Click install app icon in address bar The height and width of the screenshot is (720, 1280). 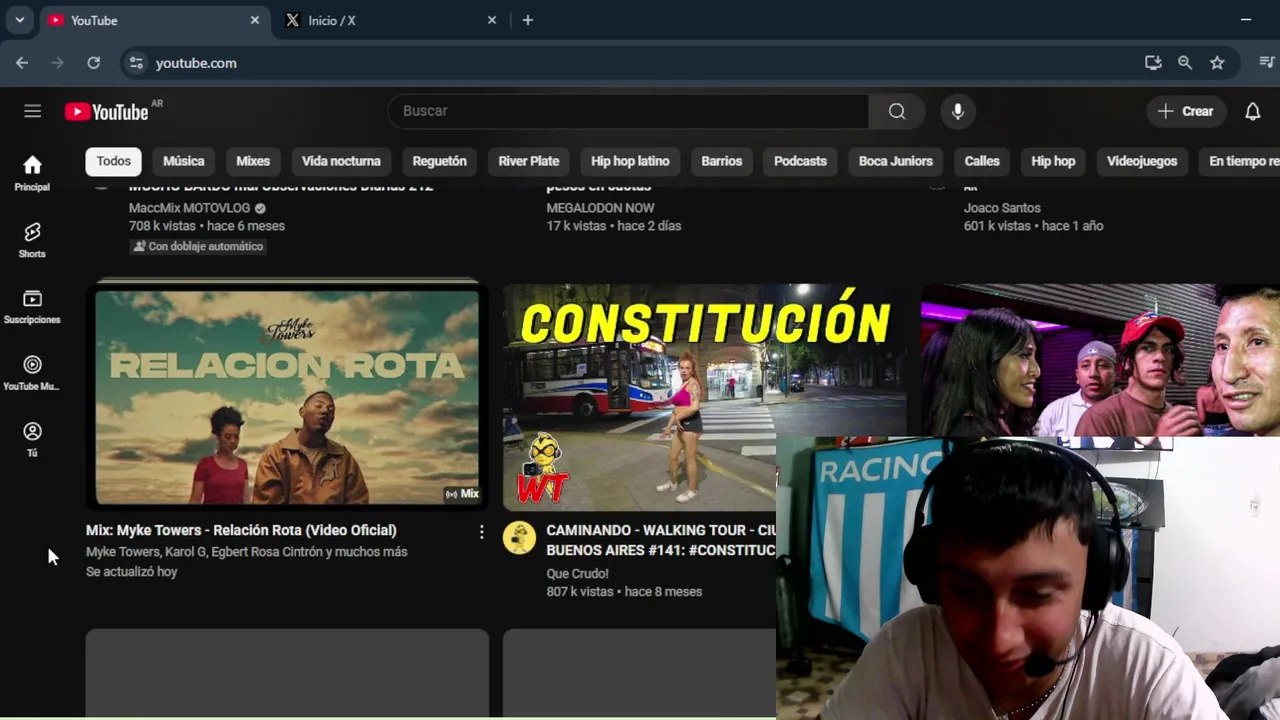click(x=1153, y=62)
